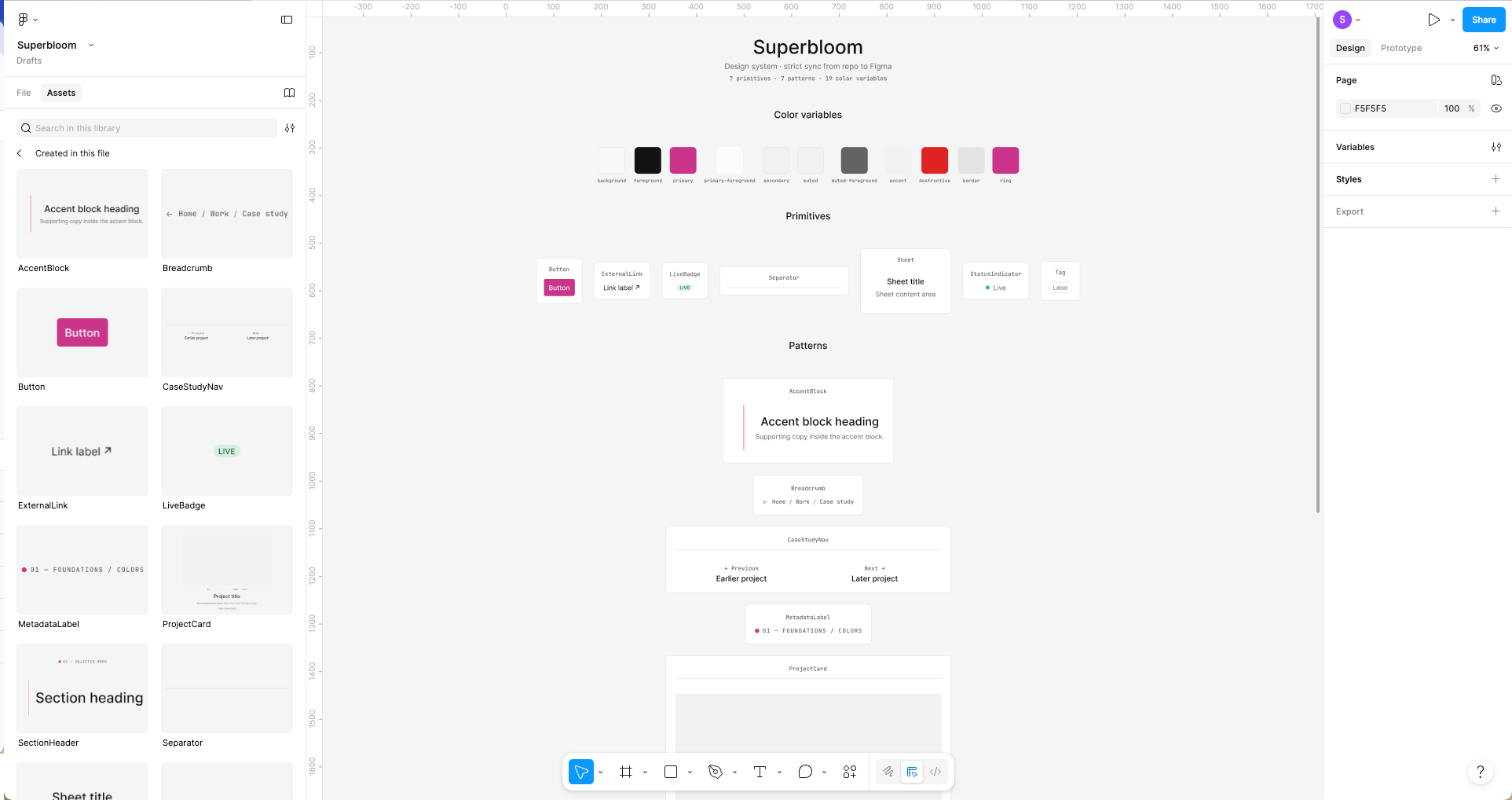Click the Drafts location label

tap(29, 61)
